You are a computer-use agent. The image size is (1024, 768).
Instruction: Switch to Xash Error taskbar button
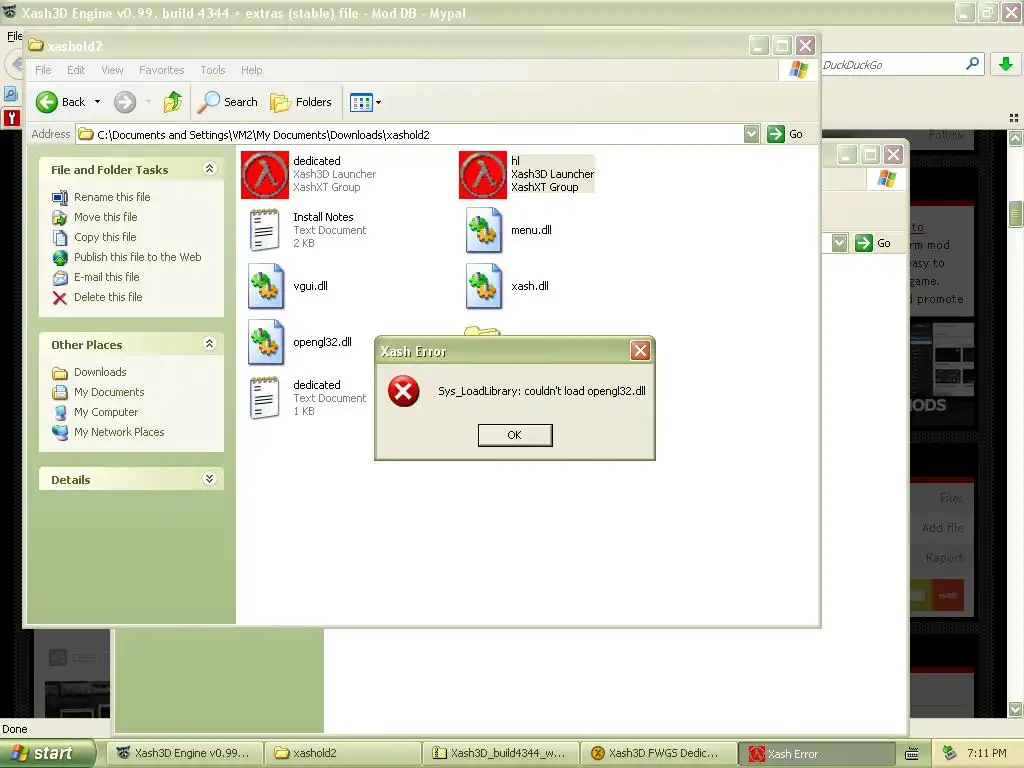click(x=816, y=753)
